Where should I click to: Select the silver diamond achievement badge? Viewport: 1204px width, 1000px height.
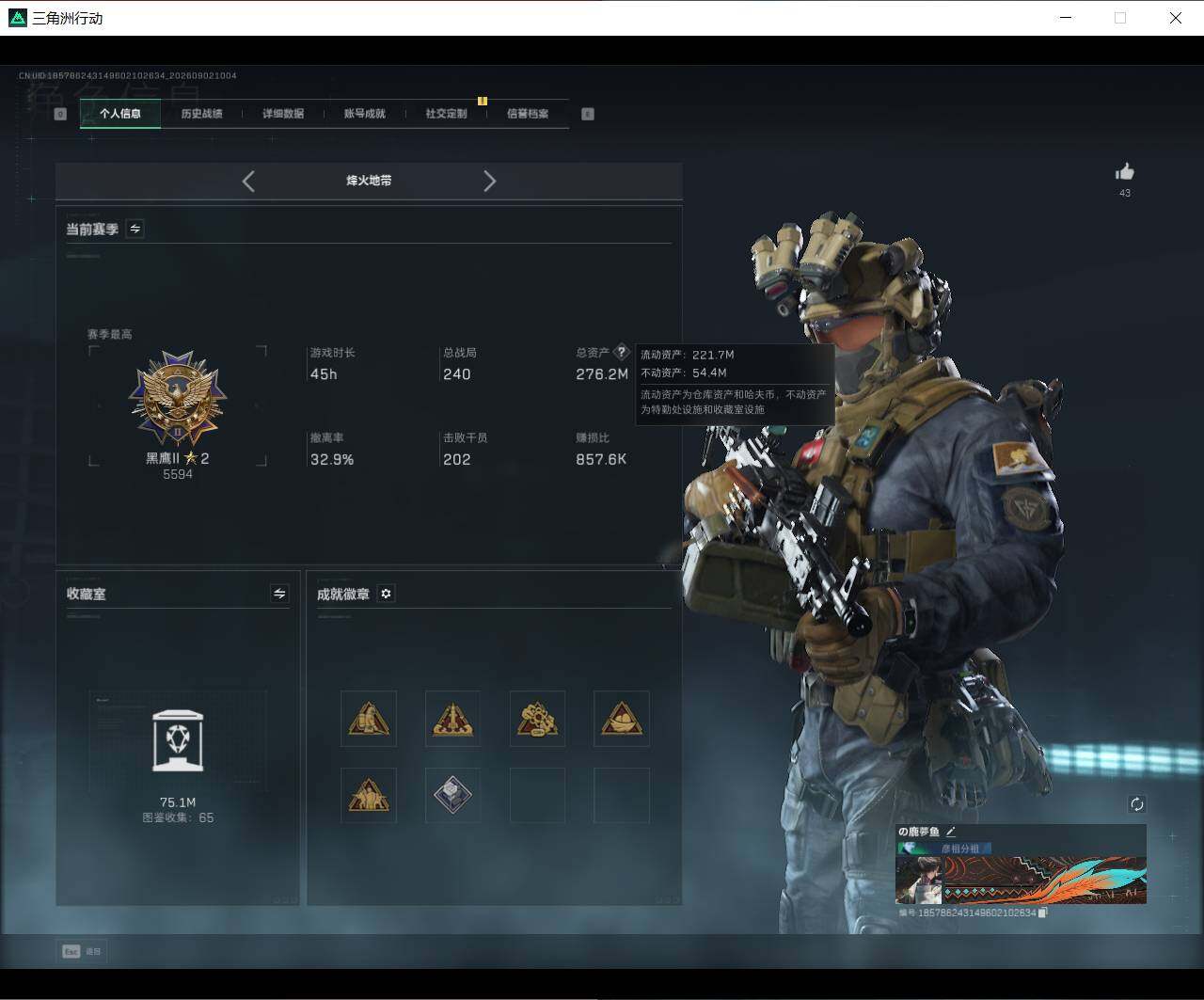coord(452,796)
